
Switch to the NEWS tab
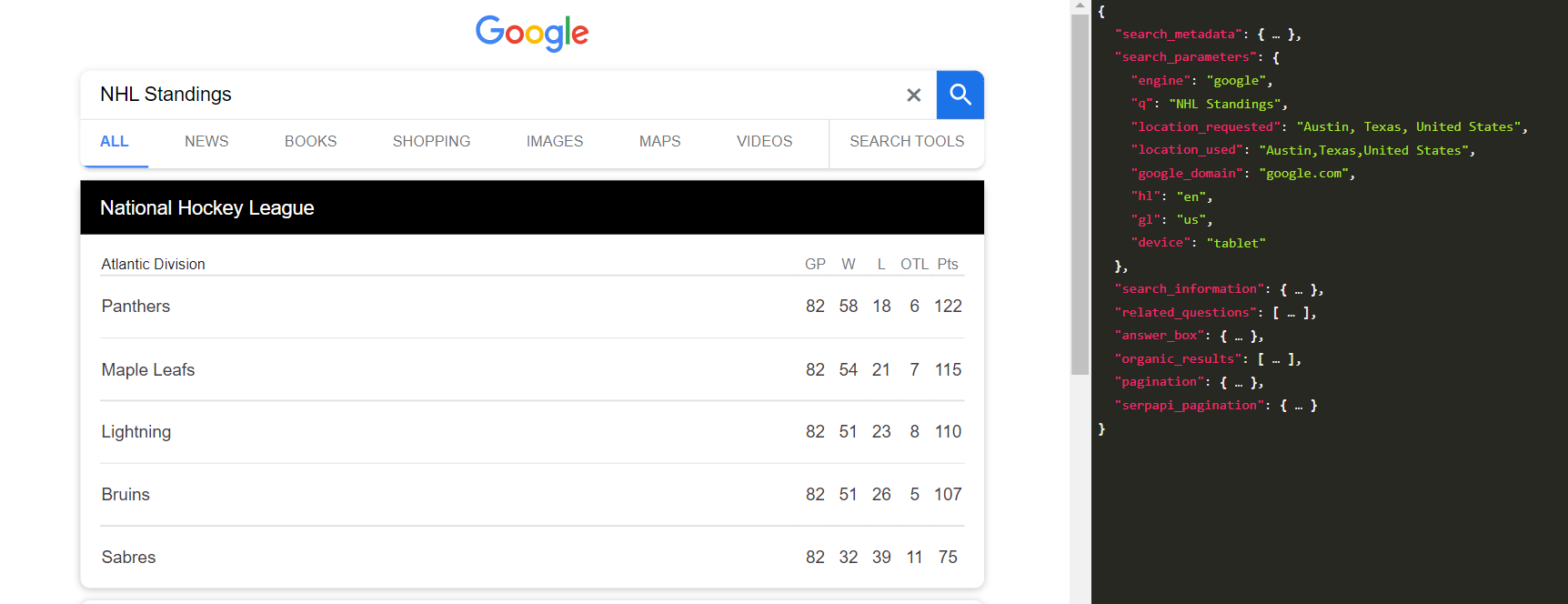(x=206, y=141)
